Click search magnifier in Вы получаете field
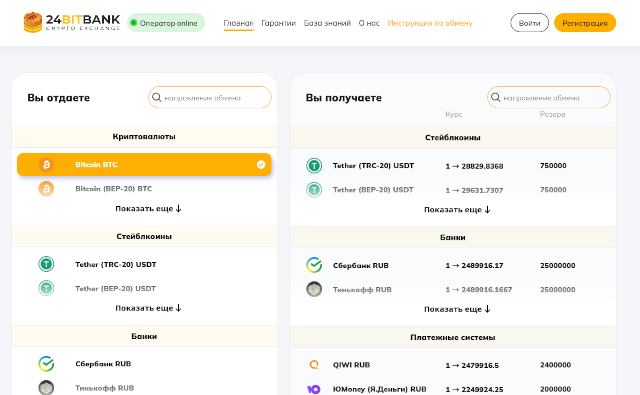The width and height of the screenshot is (640, 395). (x=495, y=98)
